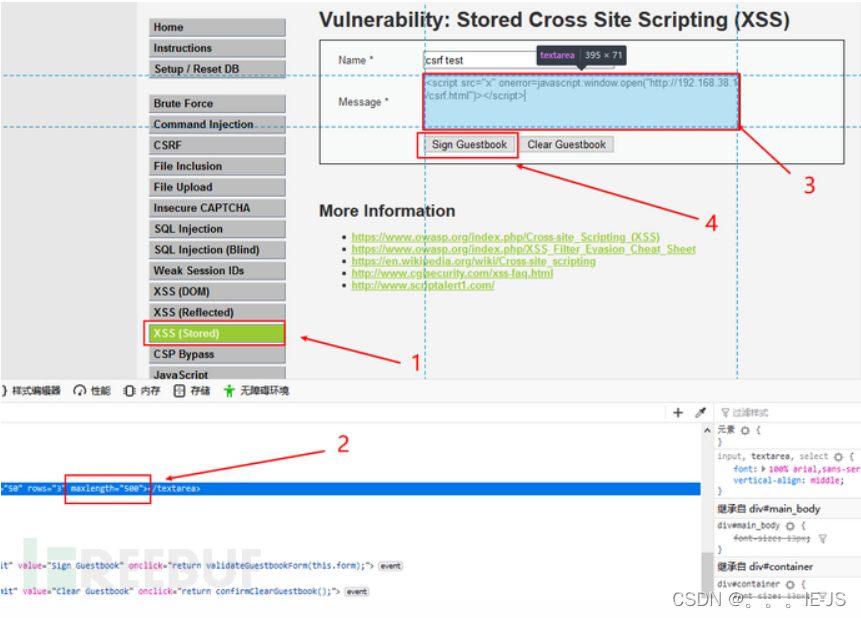Open the Instructions page
The width and height of the screenshot is (861, 618).
217,48
